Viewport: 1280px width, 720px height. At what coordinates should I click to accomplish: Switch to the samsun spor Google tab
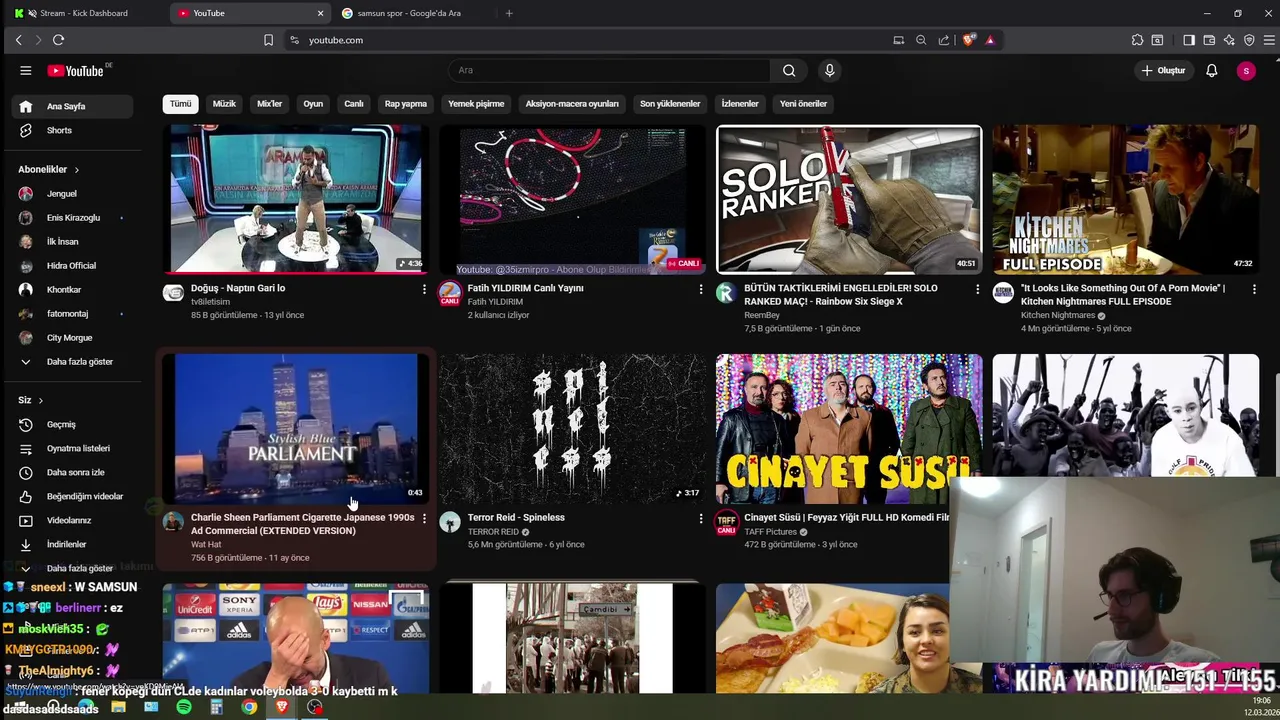[x=408, y=13]
